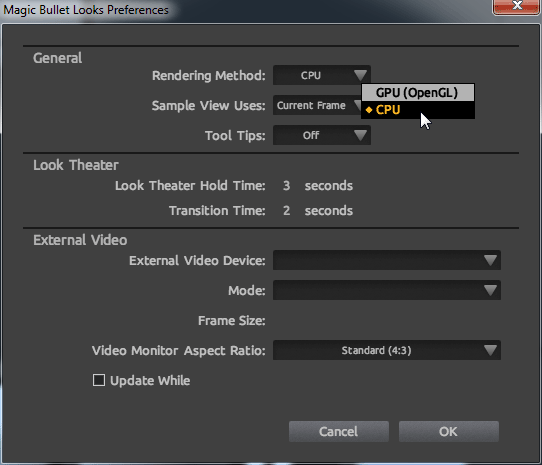This screenshot has height=465, width=542.
Task: Click the Aspect Ratio dropdown arrow
Action: 490,350
